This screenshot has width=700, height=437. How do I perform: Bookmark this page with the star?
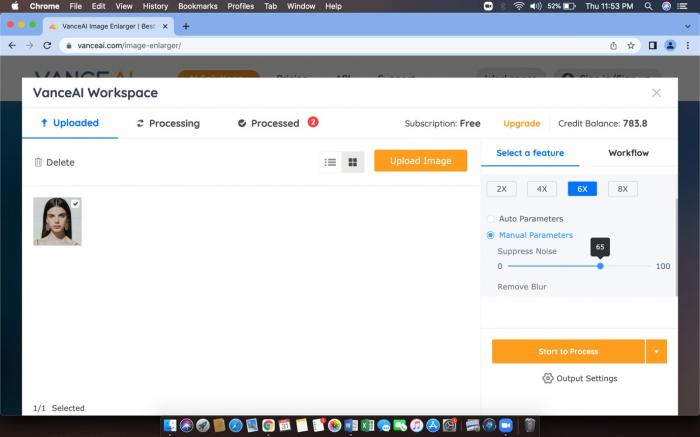pyautogui.click(x=631, y=46)
